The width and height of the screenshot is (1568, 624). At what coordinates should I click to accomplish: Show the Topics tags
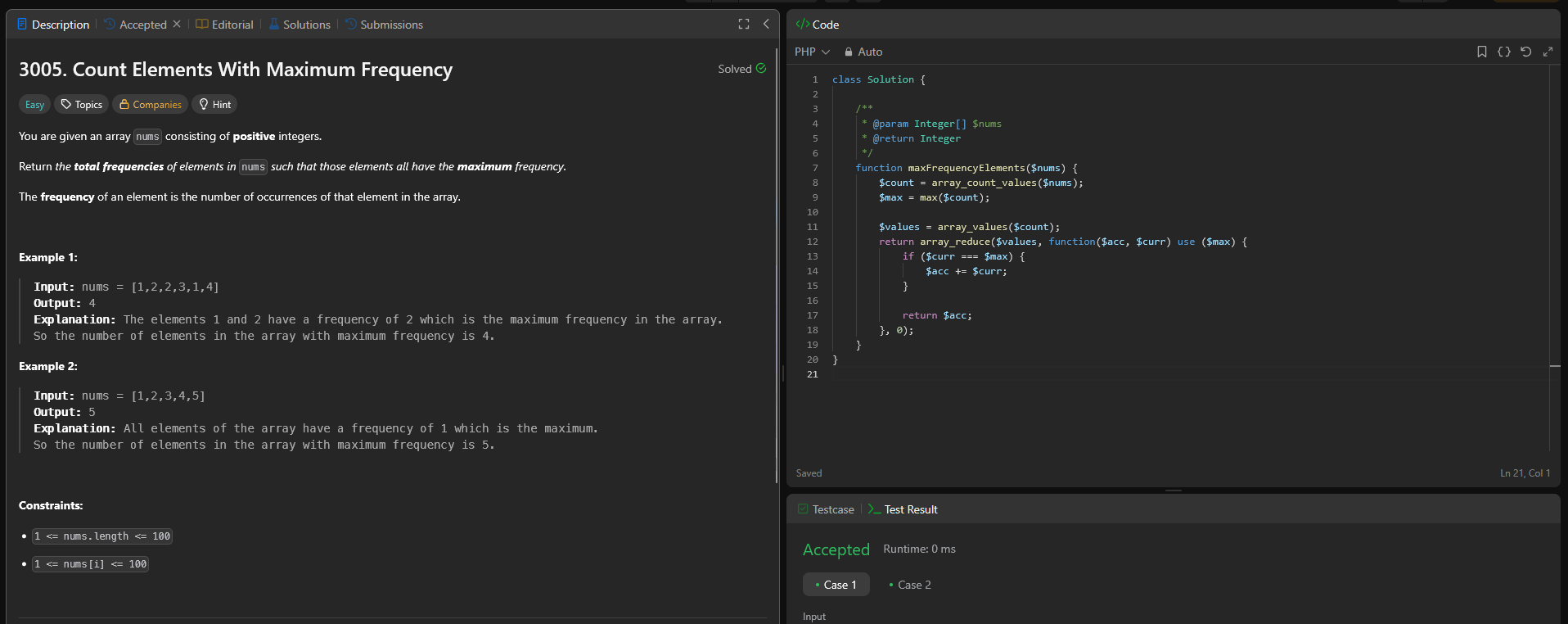[x=82, y=105]
